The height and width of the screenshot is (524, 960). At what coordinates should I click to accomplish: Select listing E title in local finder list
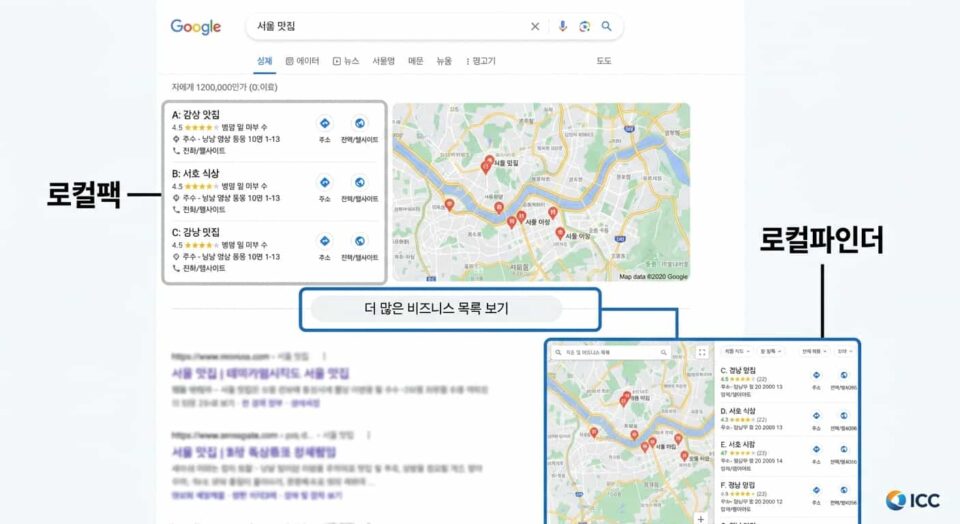(738, 444)
